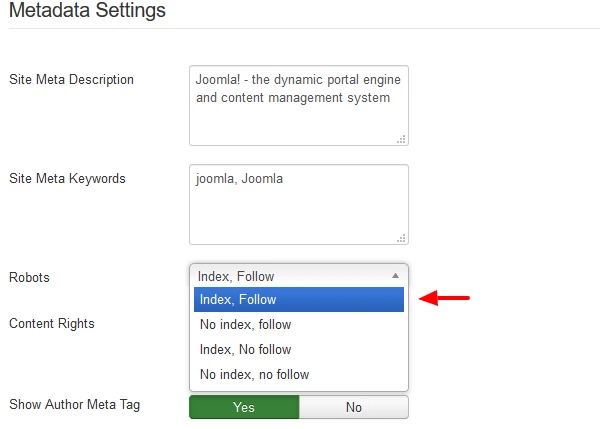Click the joomla, Joomla keywords text

(x=240, y=179)
